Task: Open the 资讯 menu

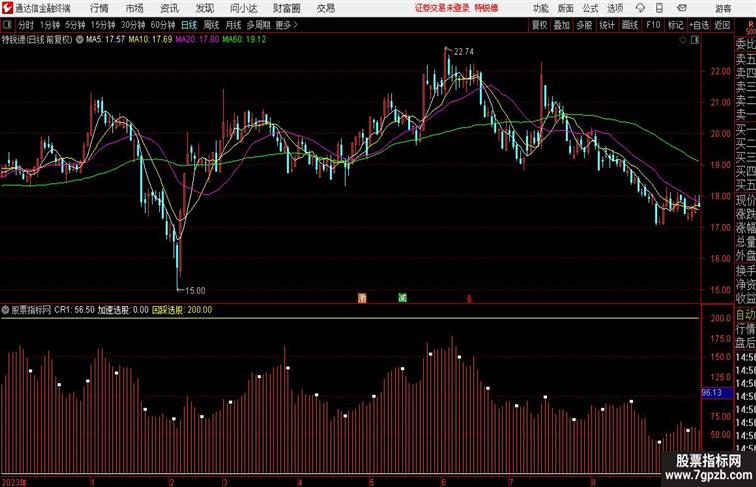Action: [169, 8]
